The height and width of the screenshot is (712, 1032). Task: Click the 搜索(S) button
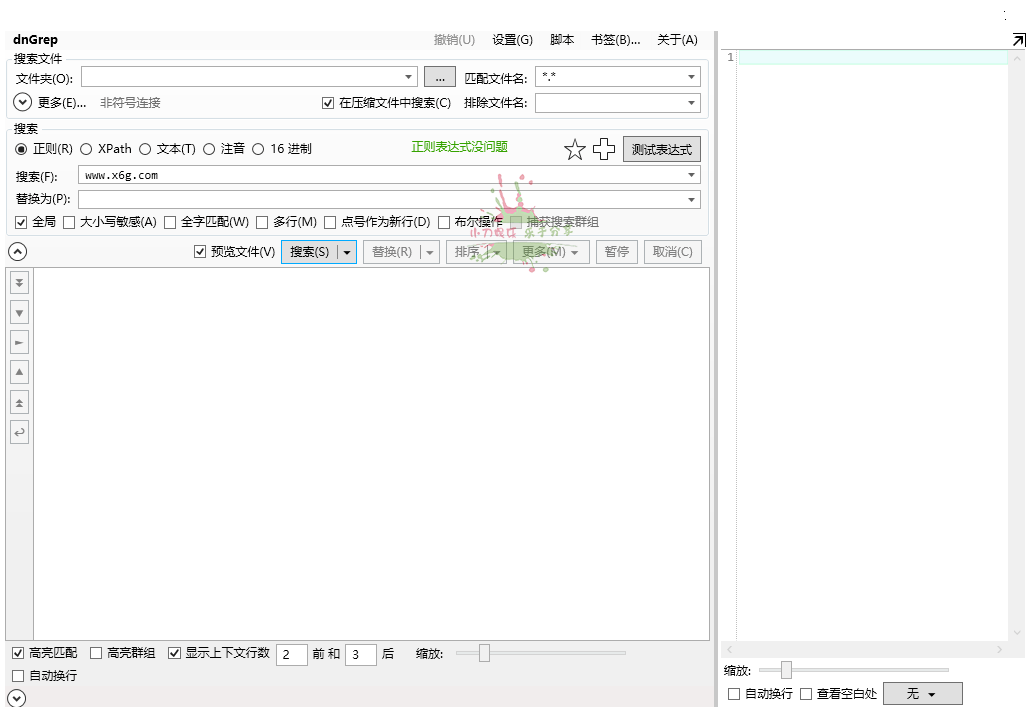pos(312,251)
